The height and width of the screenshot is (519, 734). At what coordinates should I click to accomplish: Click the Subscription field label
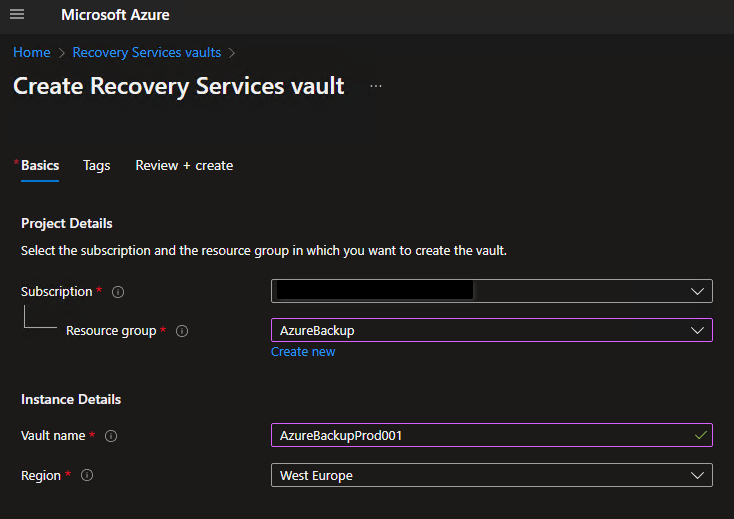[57, 292]
